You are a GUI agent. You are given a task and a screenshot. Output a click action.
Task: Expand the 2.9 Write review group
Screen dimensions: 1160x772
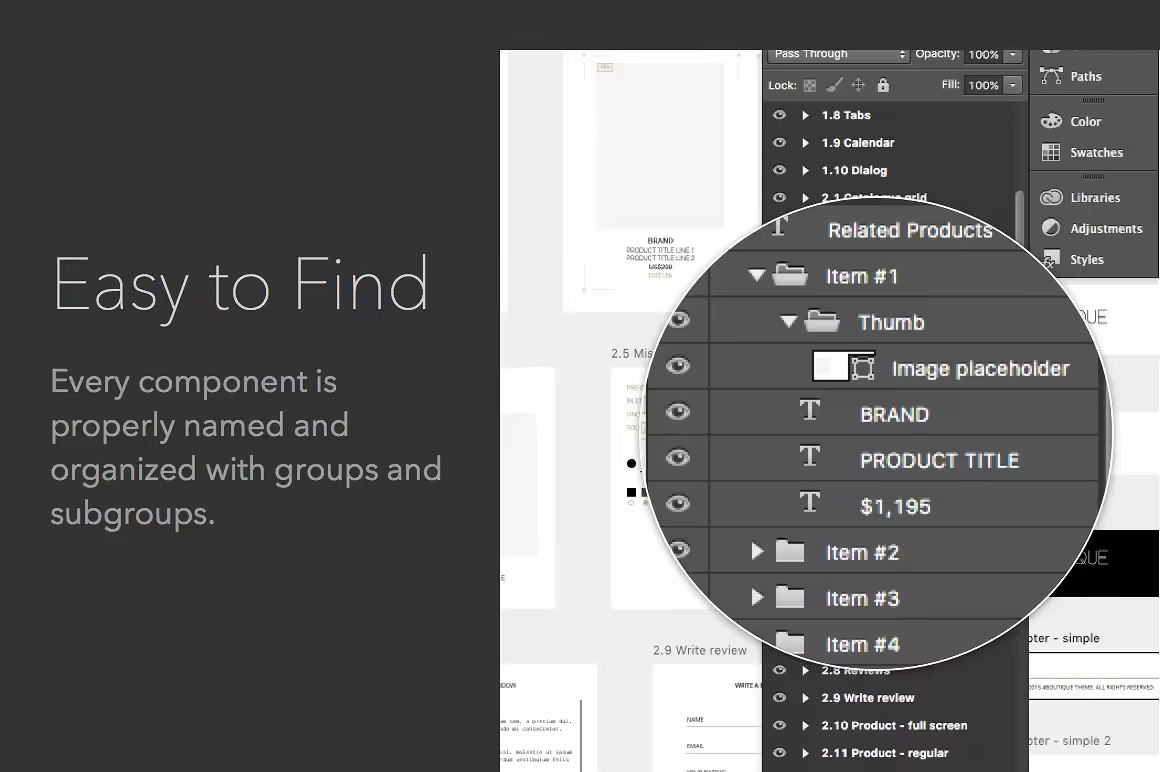tap(806, 697)
